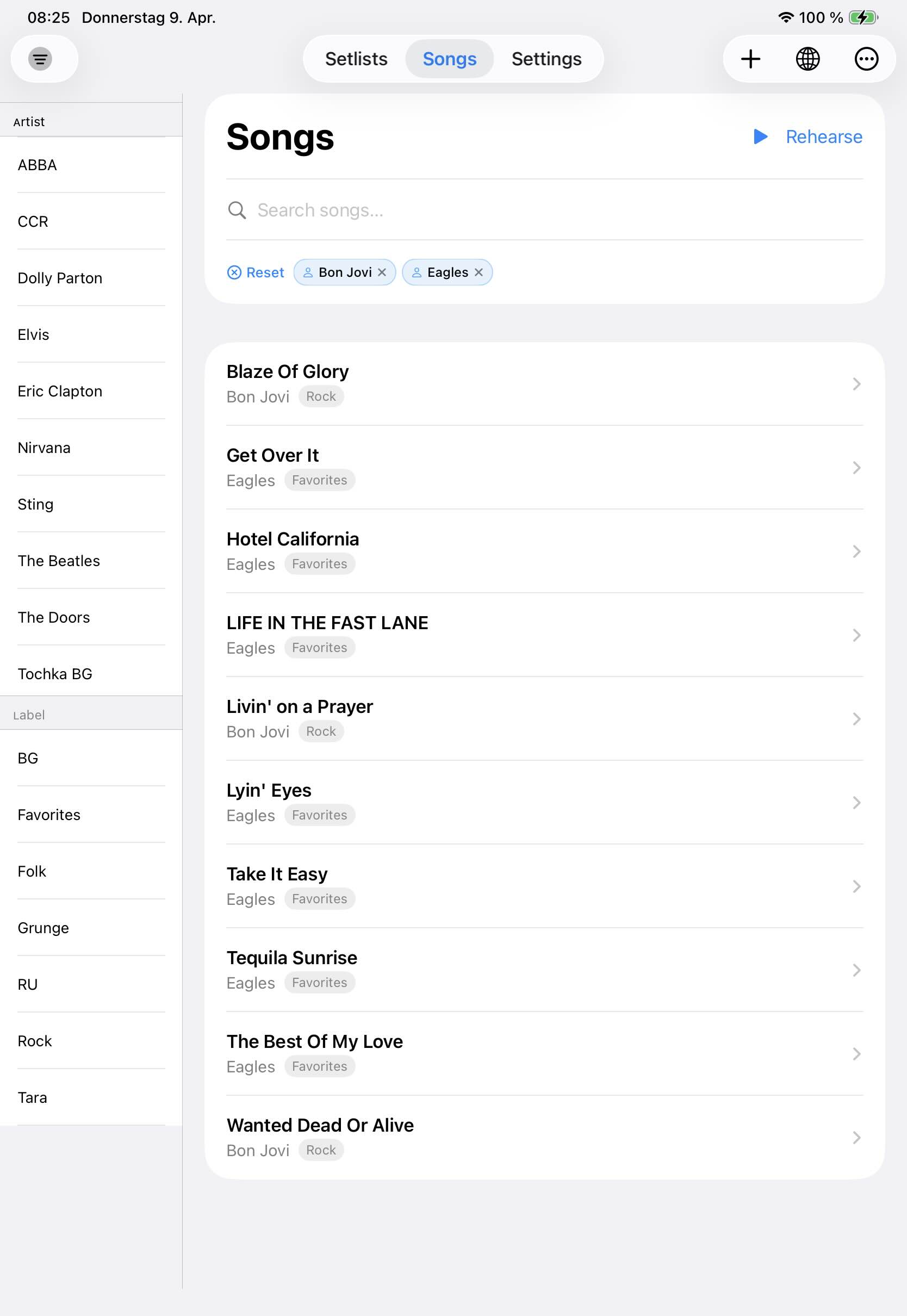907x1316 pixels.
Task: Open the globe web import icon
Action: pyautogui.click(x=807, y=59)
